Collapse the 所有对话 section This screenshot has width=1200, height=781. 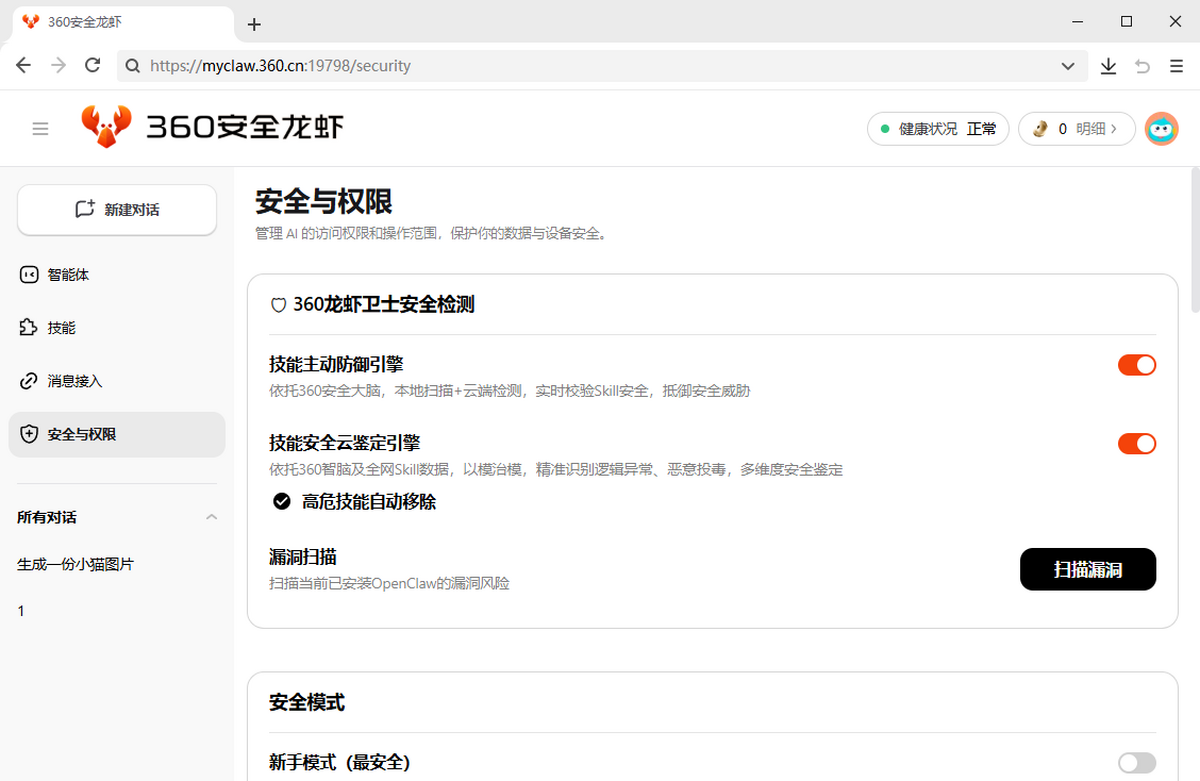click(211, 517)
